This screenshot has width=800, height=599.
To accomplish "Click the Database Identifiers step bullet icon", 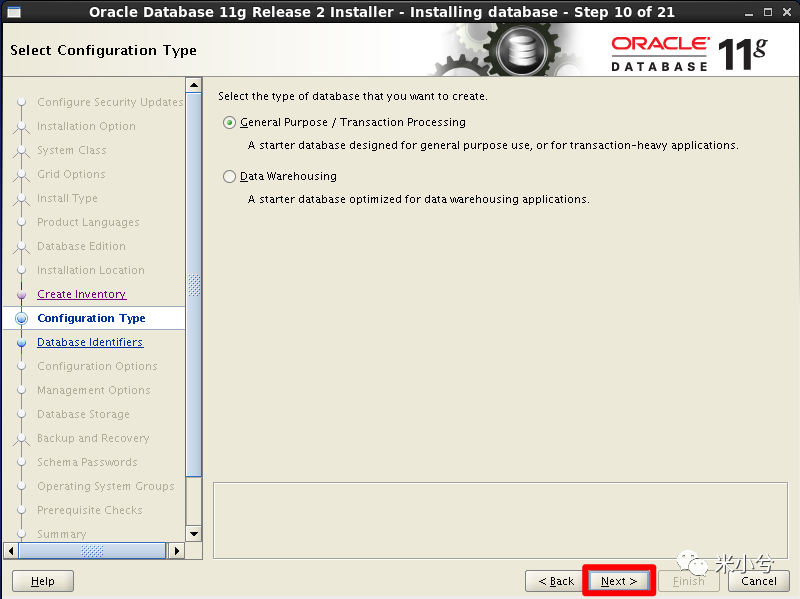I will click(21, 342).
